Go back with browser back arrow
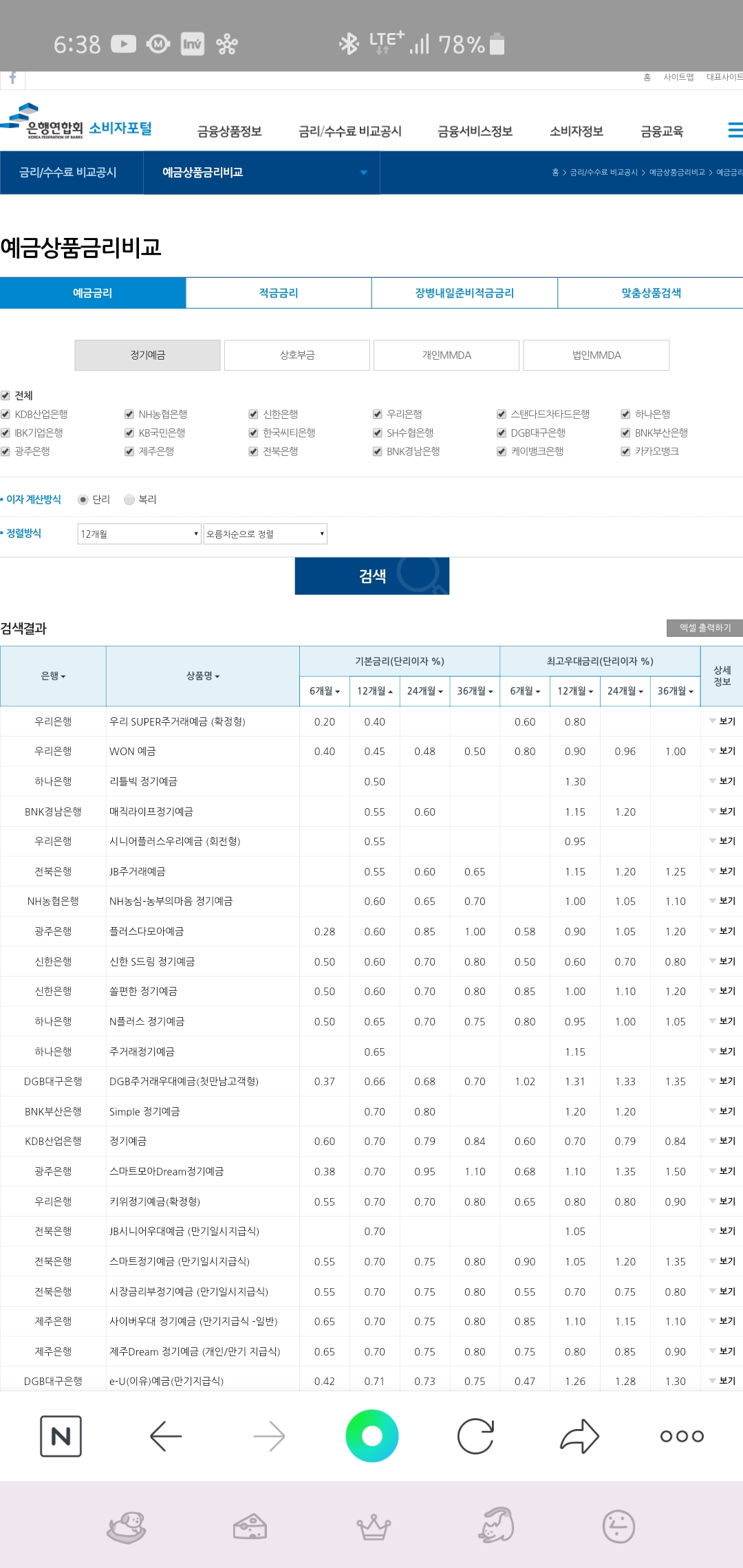Viewport: 743px width, 1568px height. tap(166, 1436)
